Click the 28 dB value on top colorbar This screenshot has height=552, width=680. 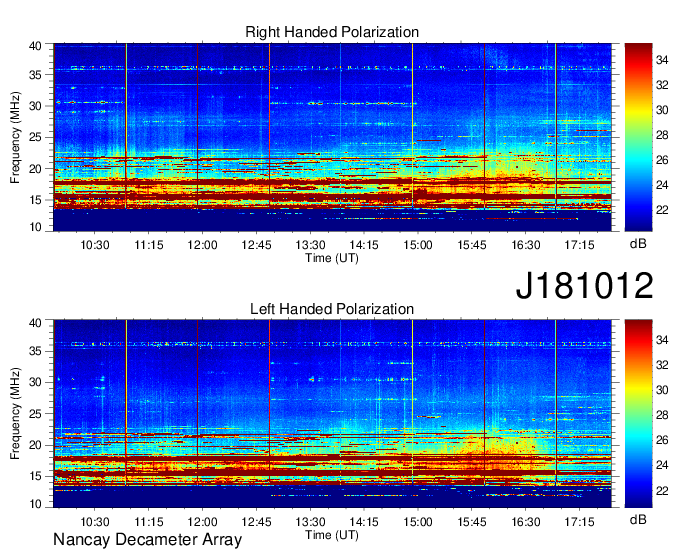[662, 135]
